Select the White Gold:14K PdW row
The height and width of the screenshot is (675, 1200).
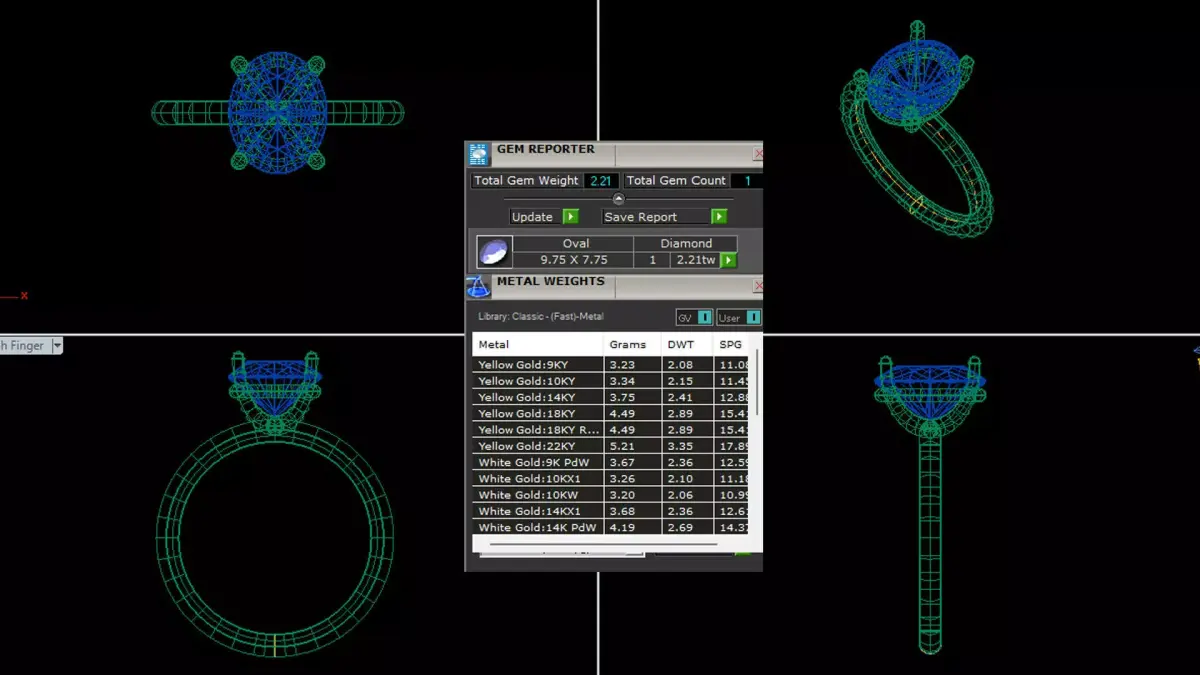(610, 527)
